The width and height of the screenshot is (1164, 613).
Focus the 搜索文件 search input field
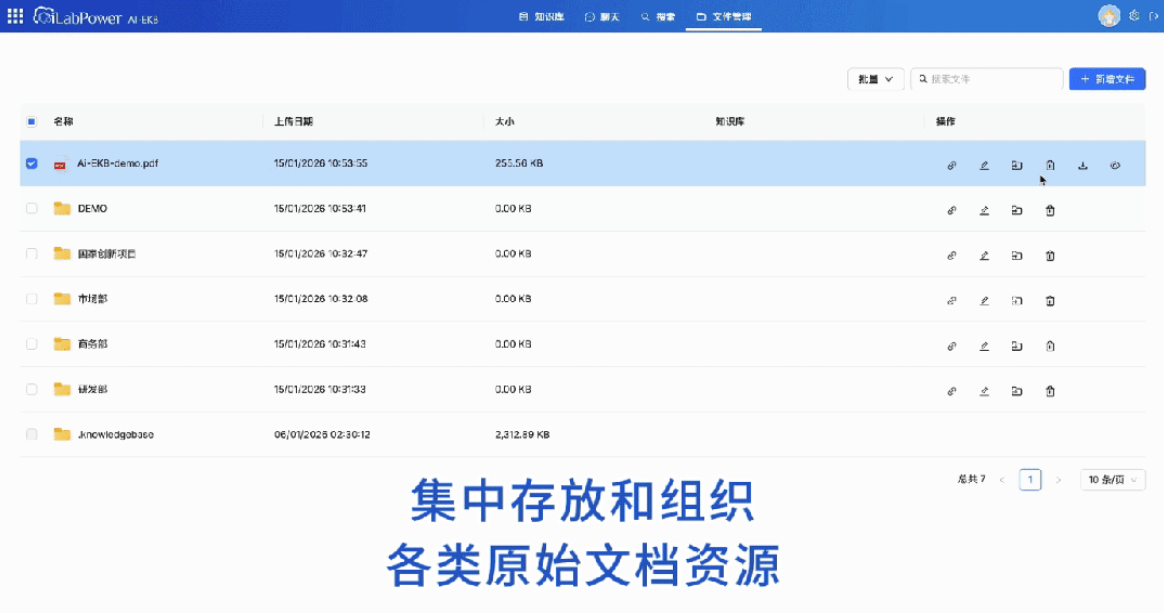(x=987, y=79)
